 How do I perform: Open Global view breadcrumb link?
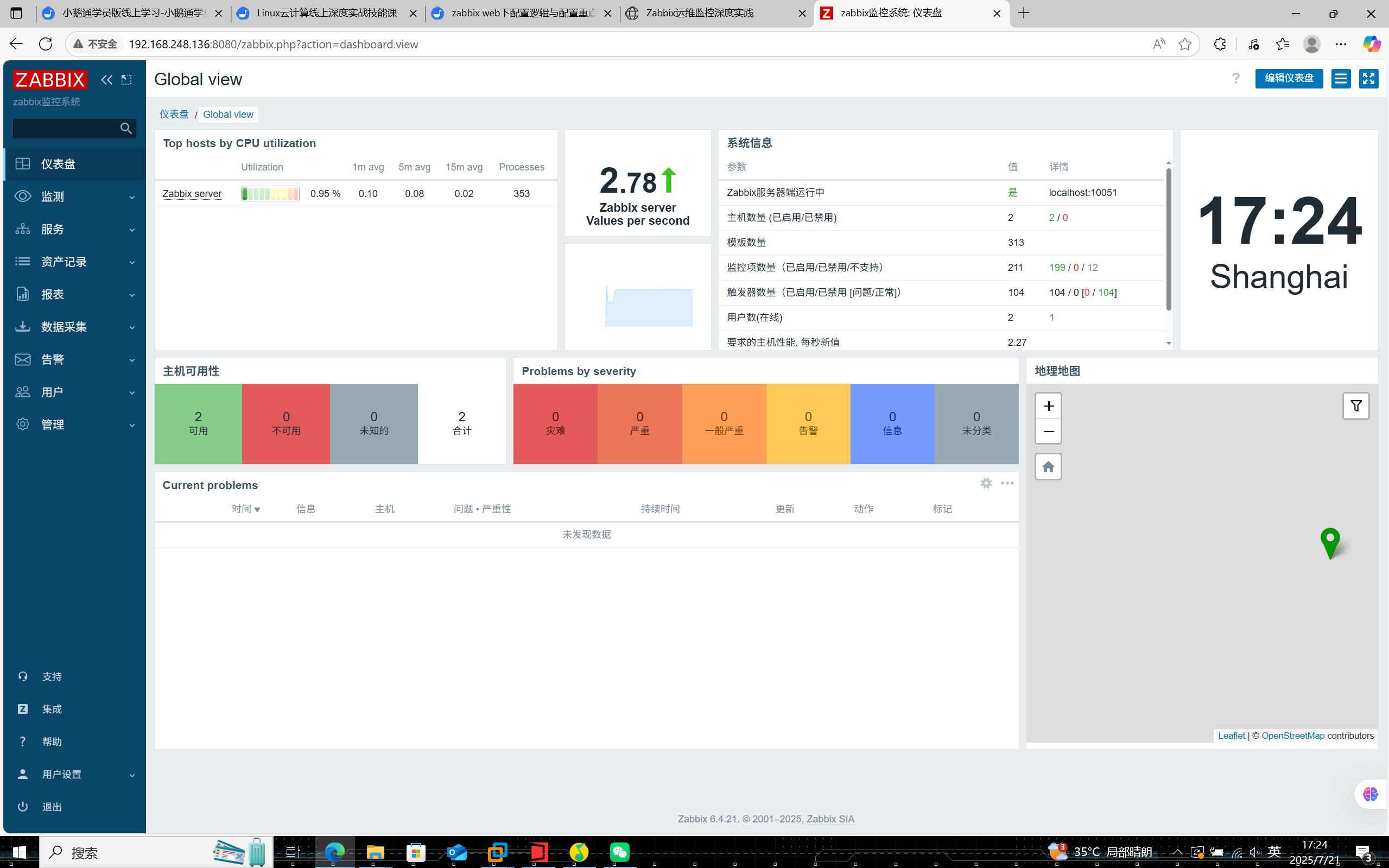(x=228, y=114)
